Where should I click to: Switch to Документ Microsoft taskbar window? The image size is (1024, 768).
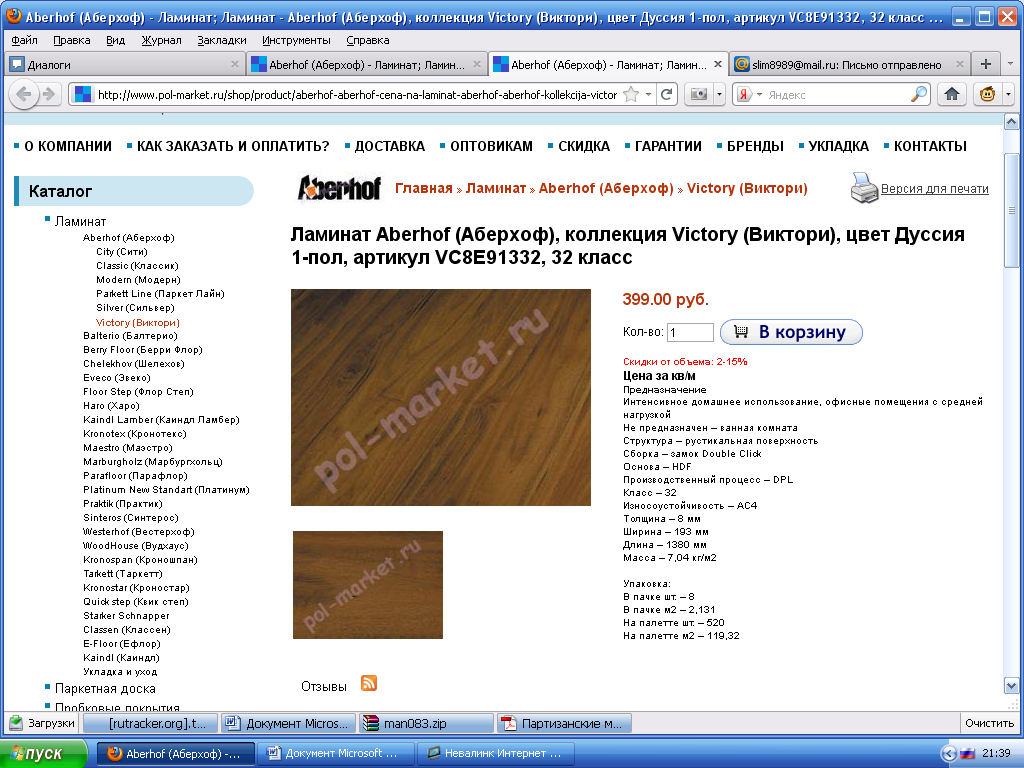(x=336, y=754)
